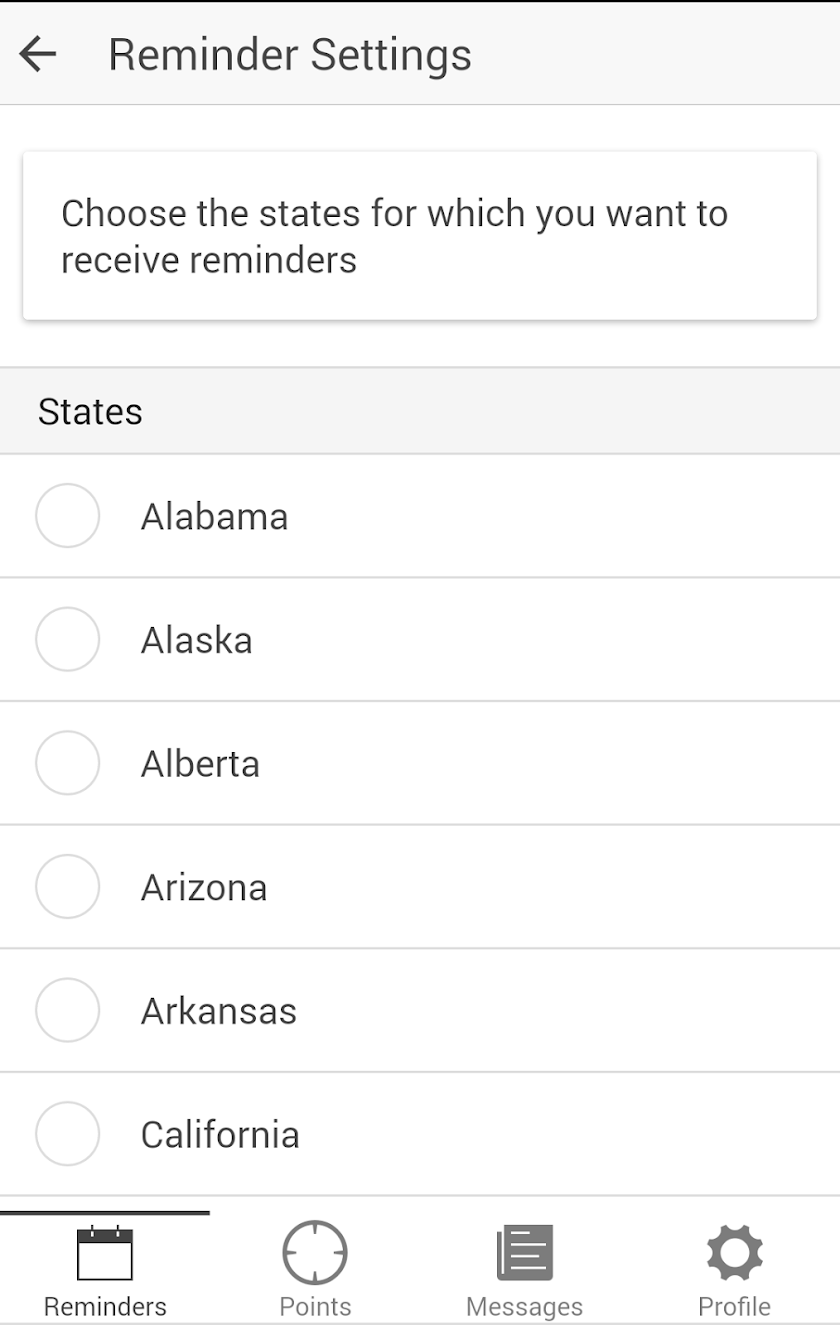Open the Reminders calendar icon
This screenshot has height=1325, width=840.
point(105,1253)
